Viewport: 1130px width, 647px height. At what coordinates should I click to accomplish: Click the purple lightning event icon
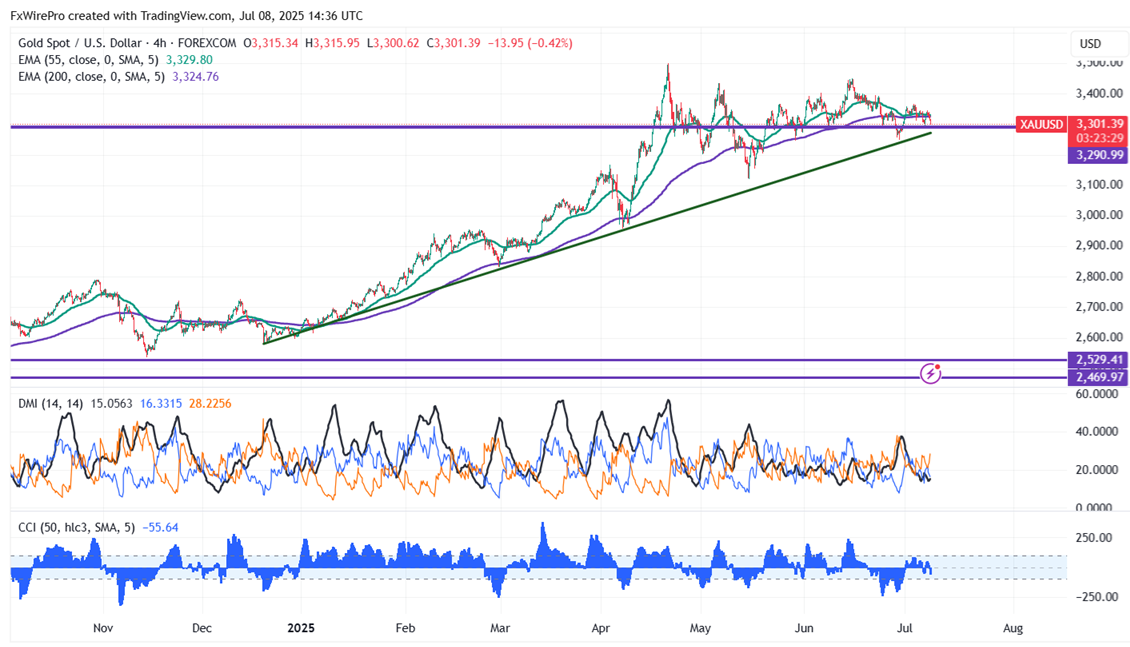tap(930, 373)
